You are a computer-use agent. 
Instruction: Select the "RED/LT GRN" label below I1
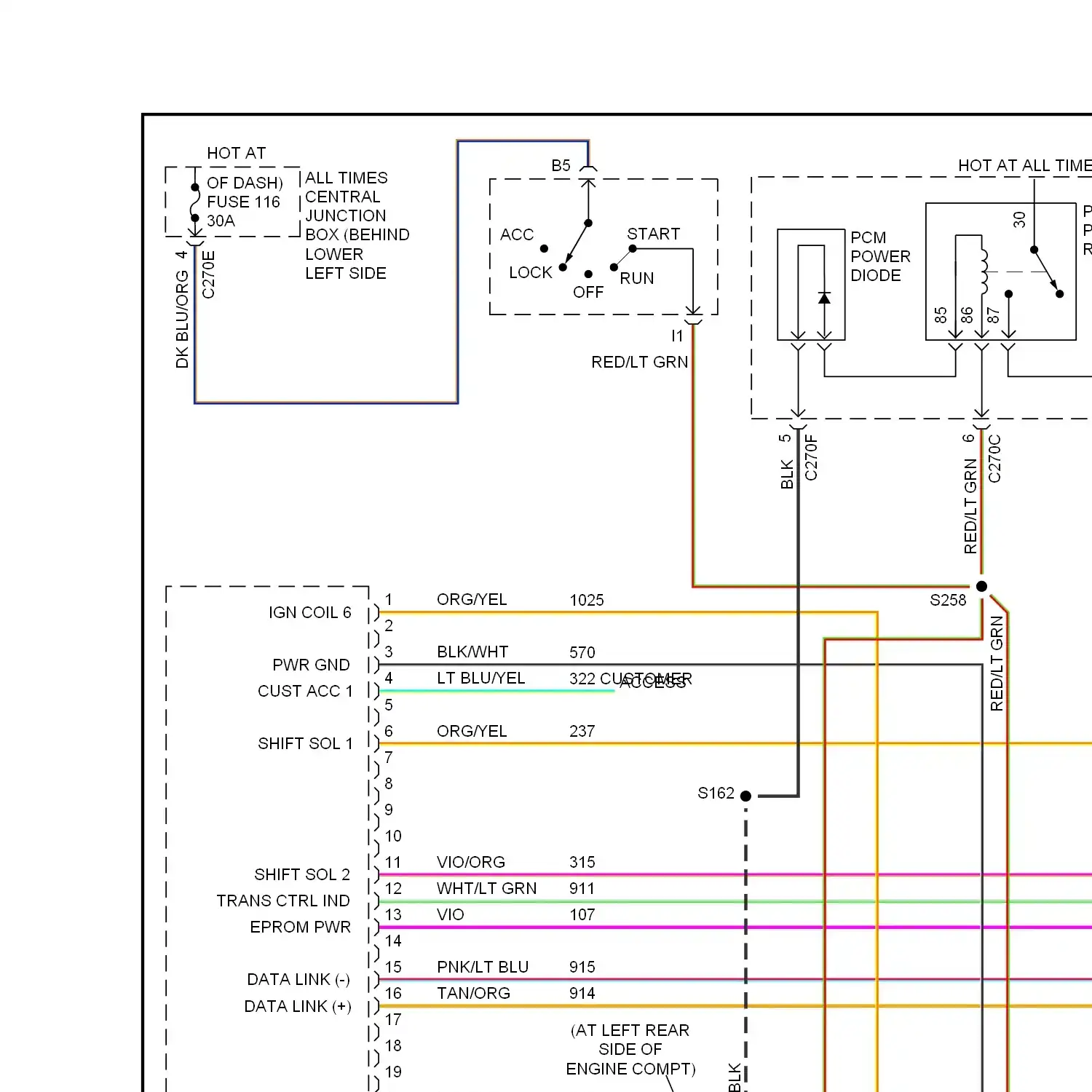(x=639, y=362)
